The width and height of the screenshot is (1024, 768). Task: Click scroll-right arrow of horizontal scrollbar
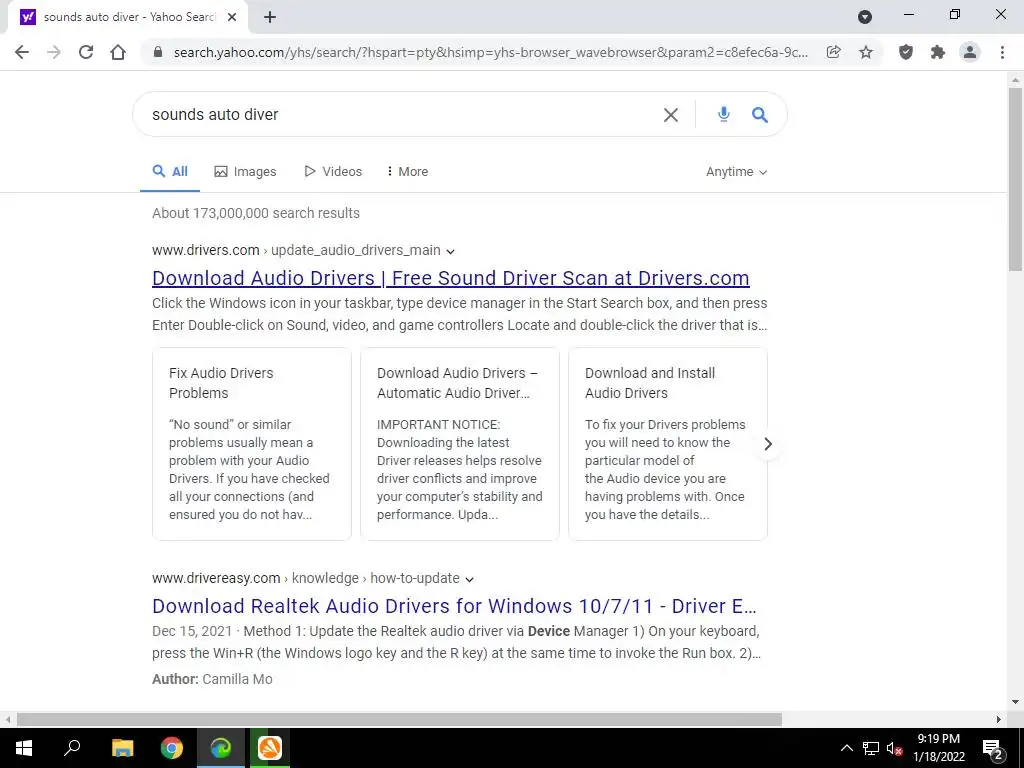pos(999,720)
